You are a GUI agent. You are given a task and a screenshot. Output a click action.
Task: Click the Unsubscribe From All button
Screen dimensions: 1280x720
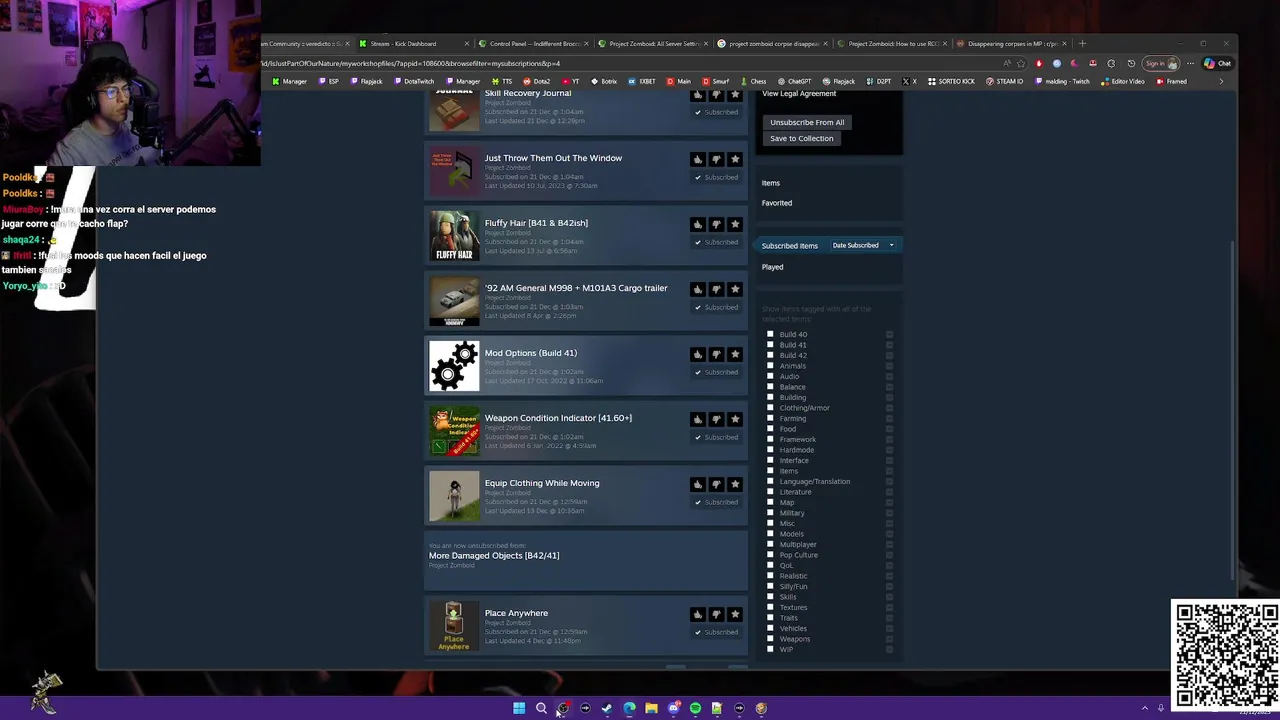[807, 122]
